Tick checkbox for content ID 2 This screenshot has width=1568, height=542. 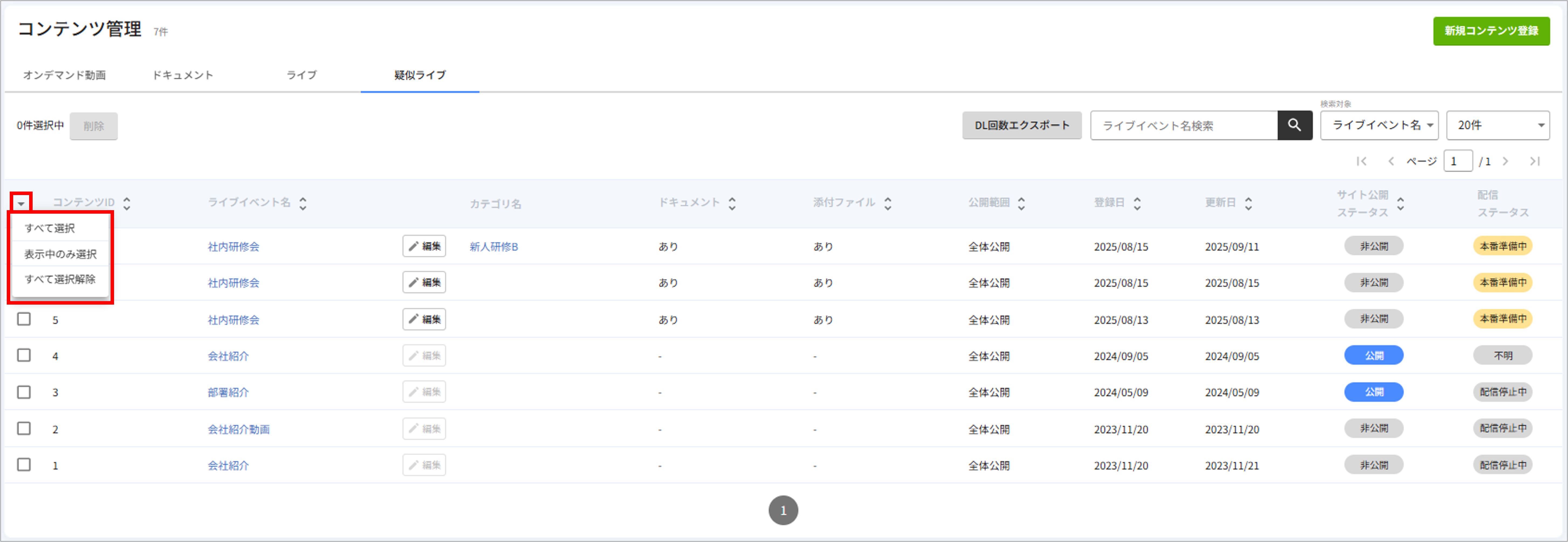tap(24, 428)
